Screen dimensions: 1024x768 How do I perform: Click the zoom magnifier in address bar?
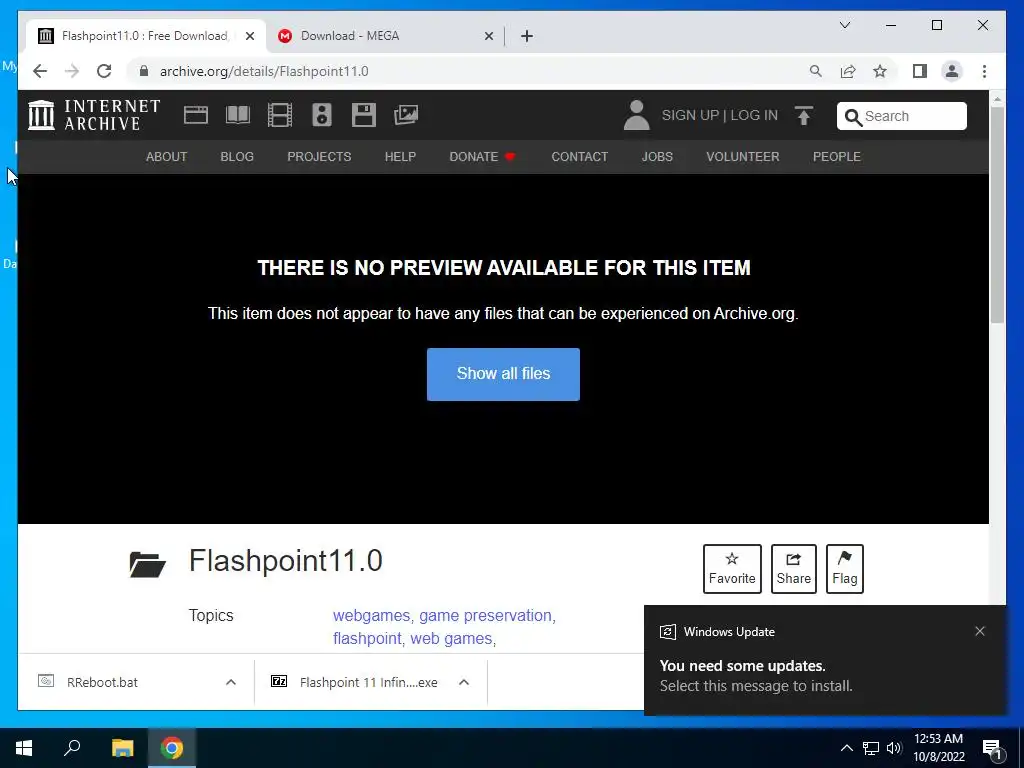816,71
